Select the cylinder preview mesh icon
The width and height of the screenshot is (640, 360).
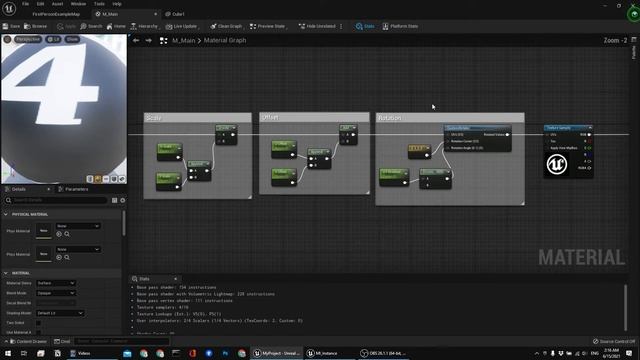pos(90,179)
